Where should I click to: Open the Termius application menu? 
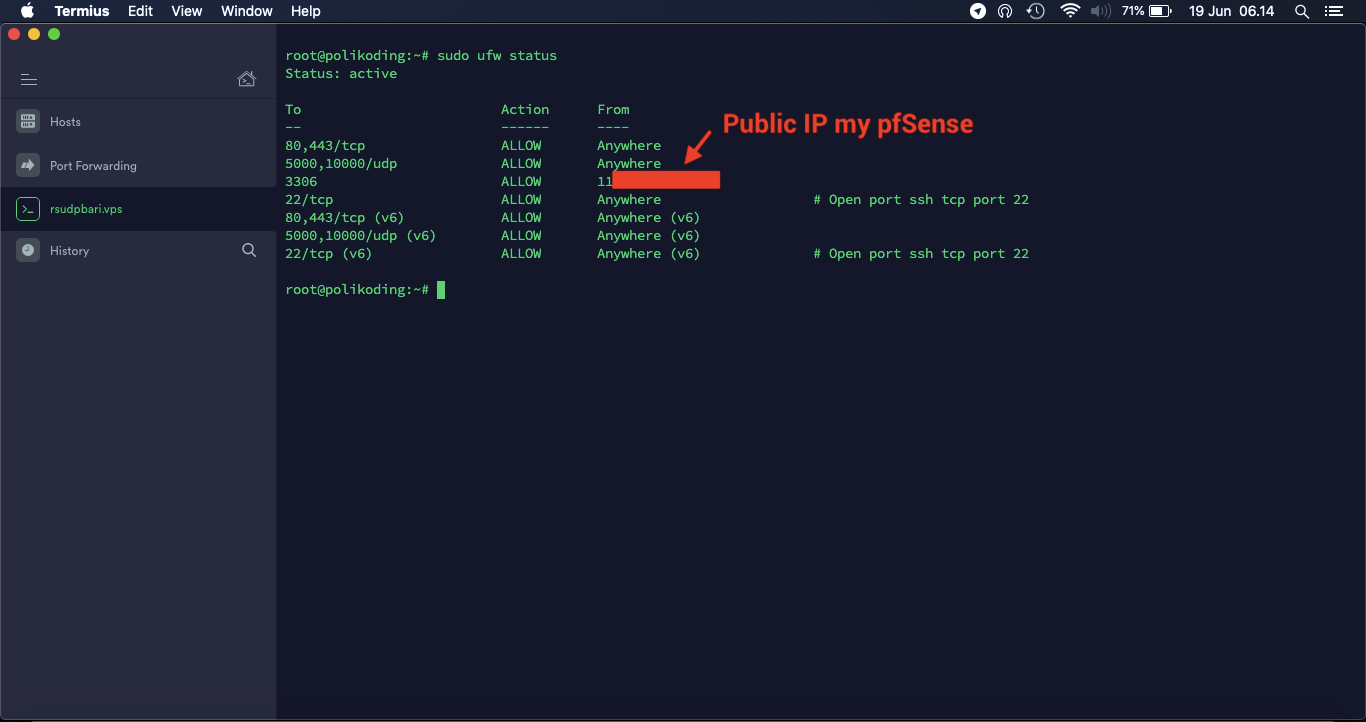click(x=82, y=11)
